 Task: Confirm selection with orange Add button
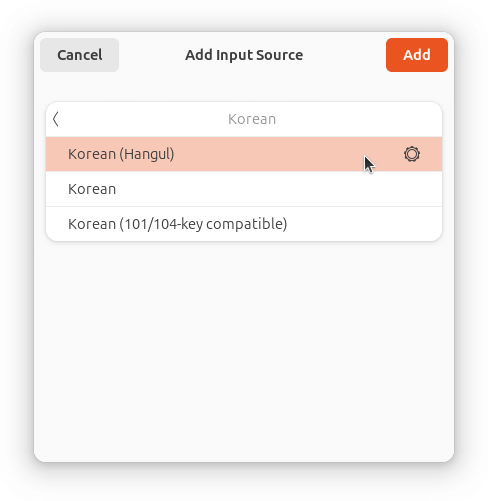click(417, 55)
